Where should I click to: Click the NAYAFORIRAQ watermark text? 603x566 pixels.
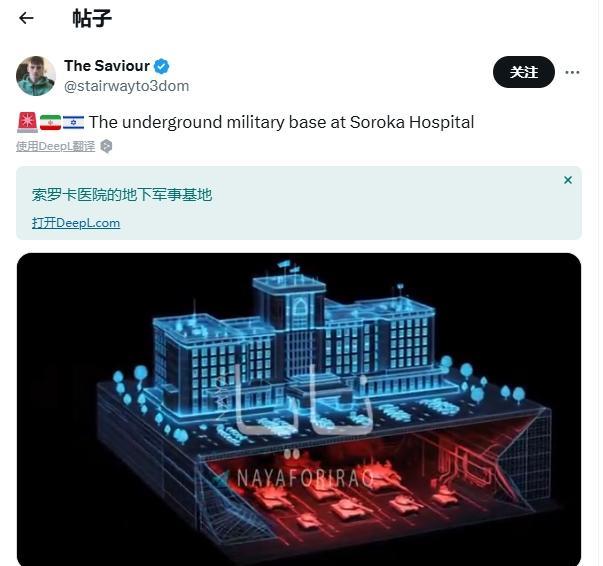click(x=305, y=478)
